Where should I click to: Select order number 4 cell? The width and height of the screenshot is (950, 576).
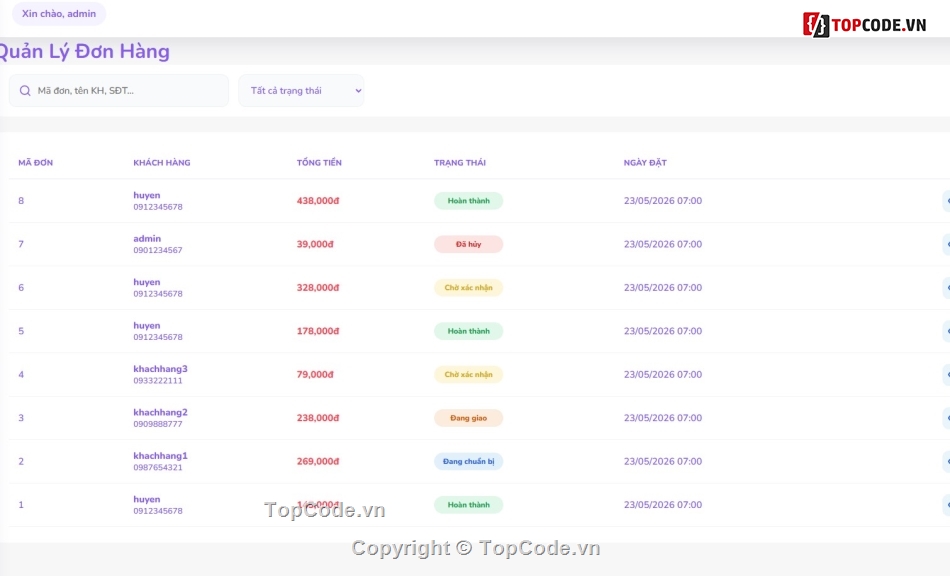21,374
